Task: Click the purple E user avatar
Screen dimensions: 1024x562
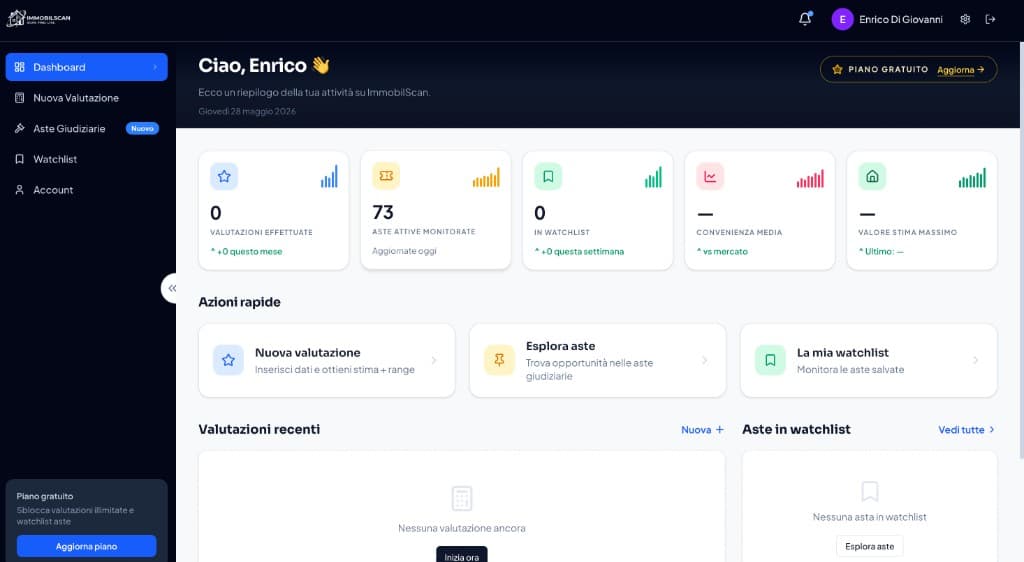Action: click(842, 20)
